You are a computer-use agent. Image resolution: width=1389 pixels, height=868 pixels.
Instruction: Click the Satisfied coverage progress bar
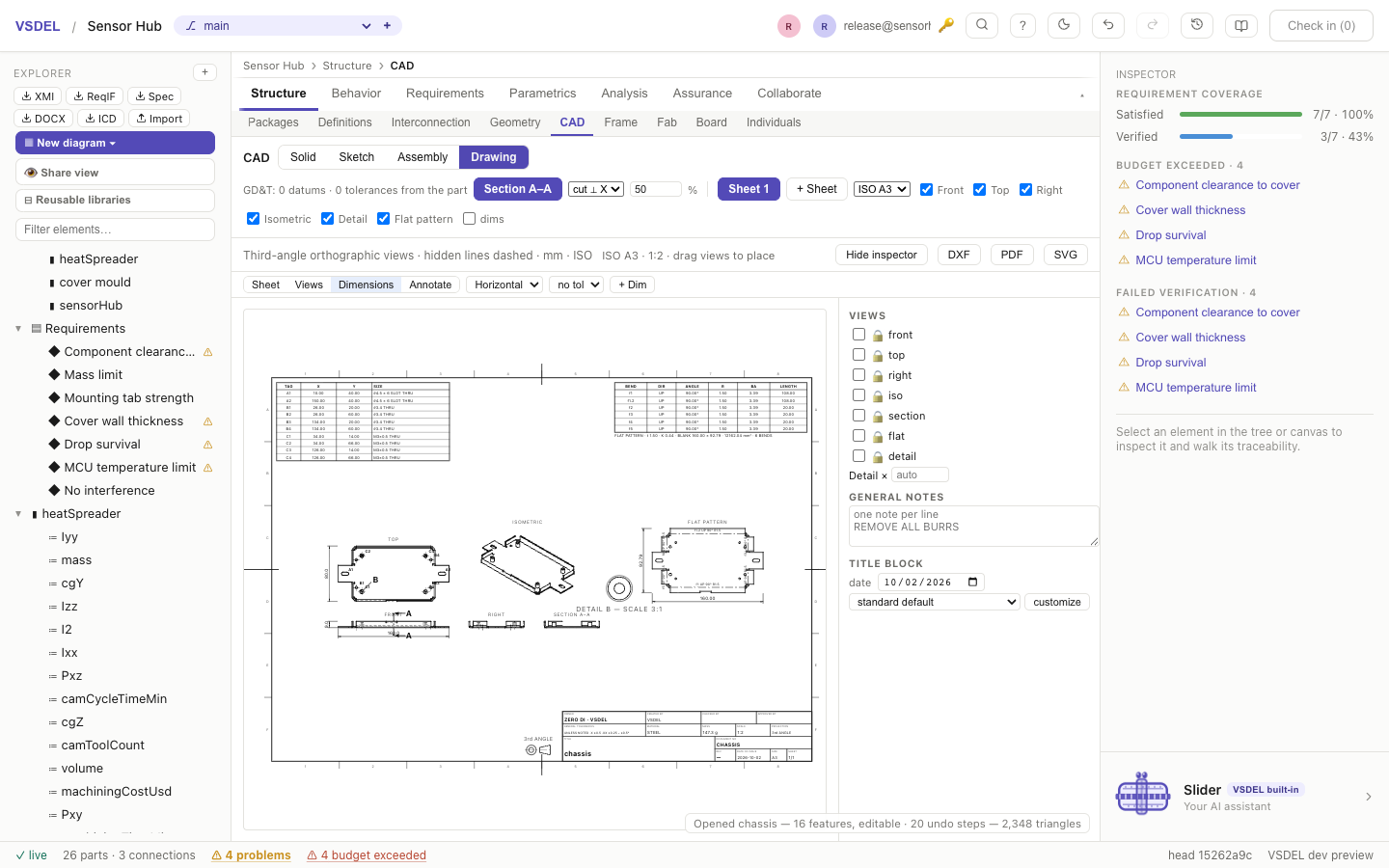(1240, 115)
